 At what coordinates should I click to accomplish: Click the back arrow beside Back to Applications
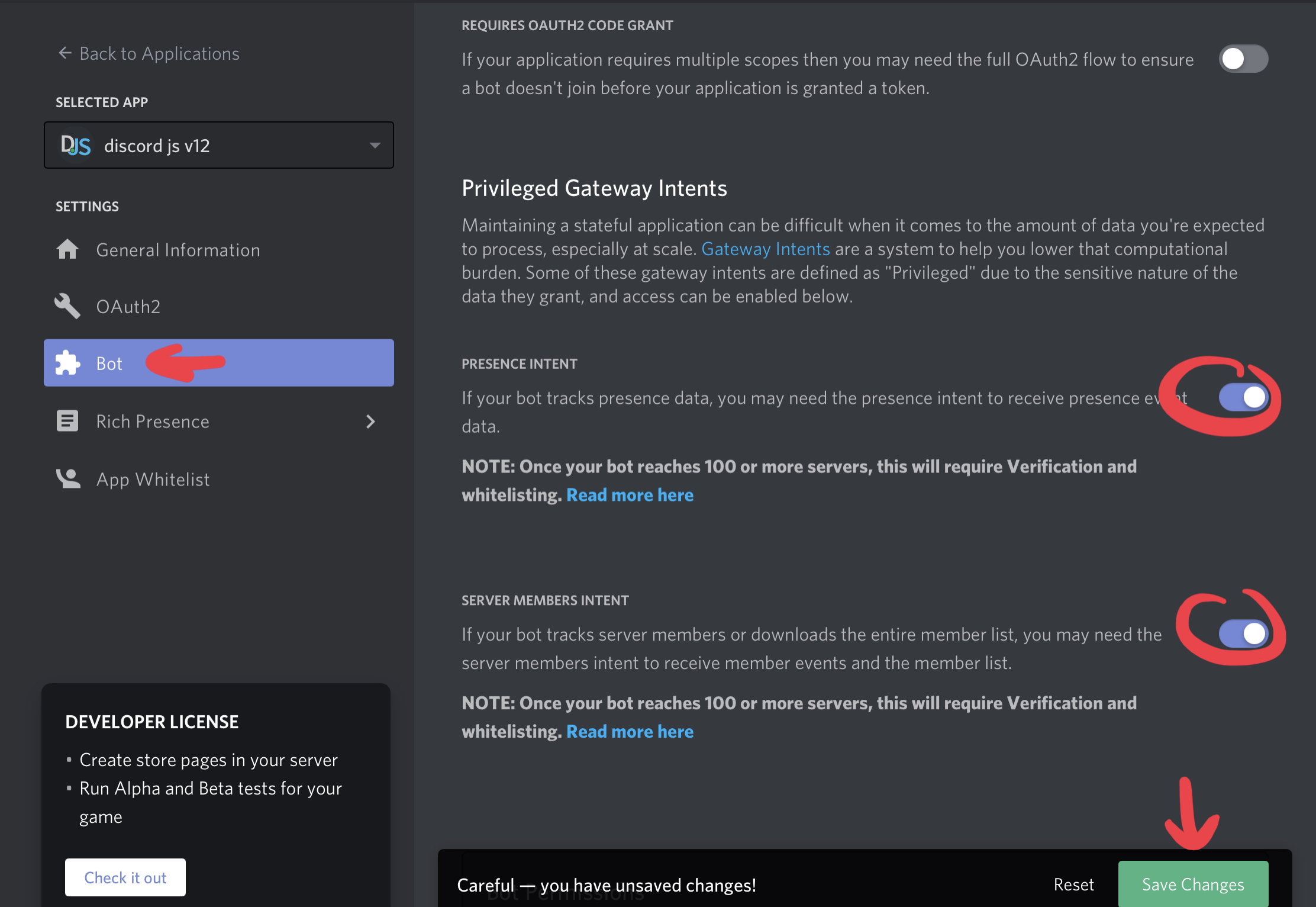64,53
